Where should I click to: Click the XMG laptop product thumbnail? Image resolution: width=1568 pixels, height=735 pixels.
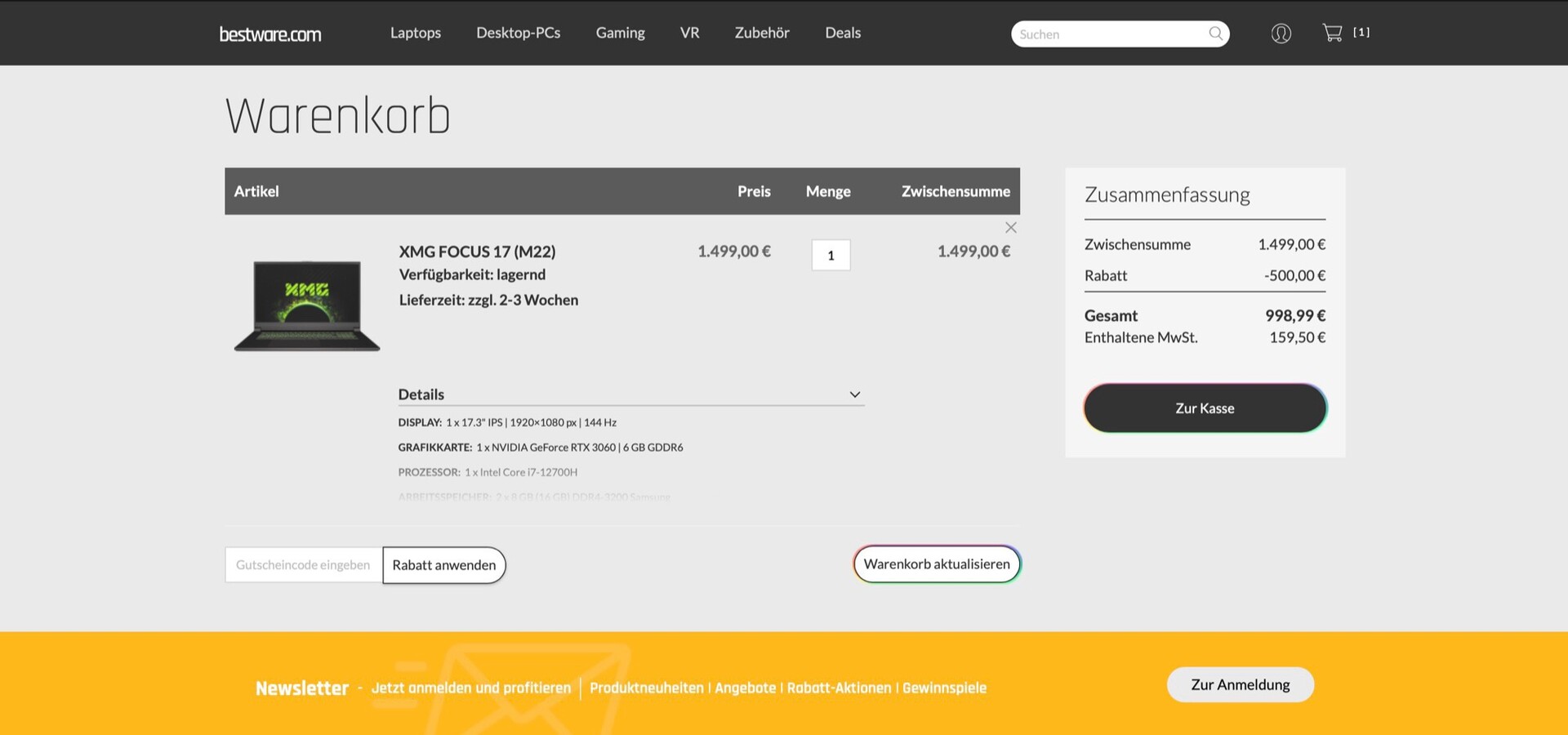point(307,305)
